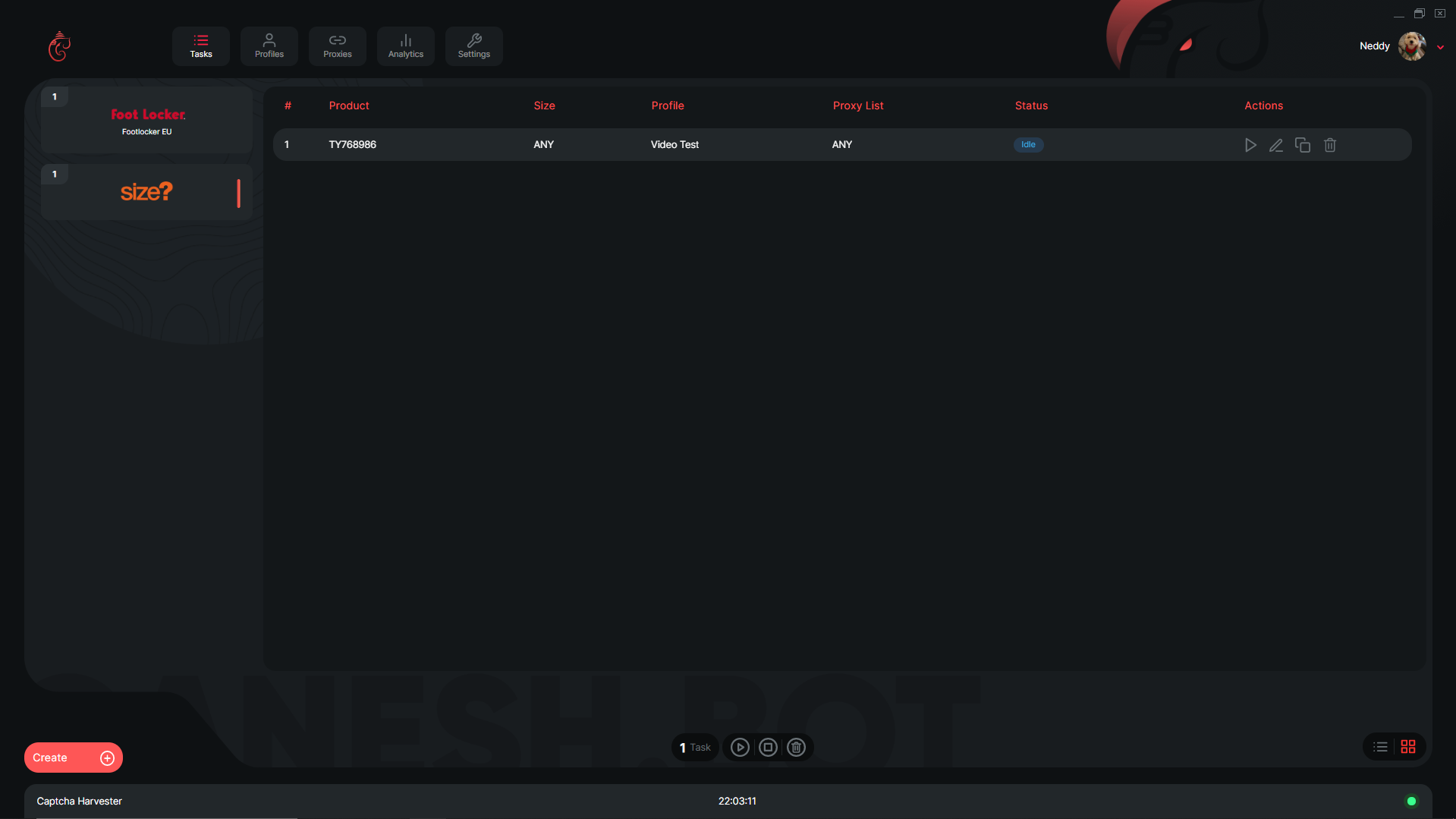This screenshot has height=819, width=1456.
Task: Select the Footlocker EU store card
Action: tap(147, 121)
